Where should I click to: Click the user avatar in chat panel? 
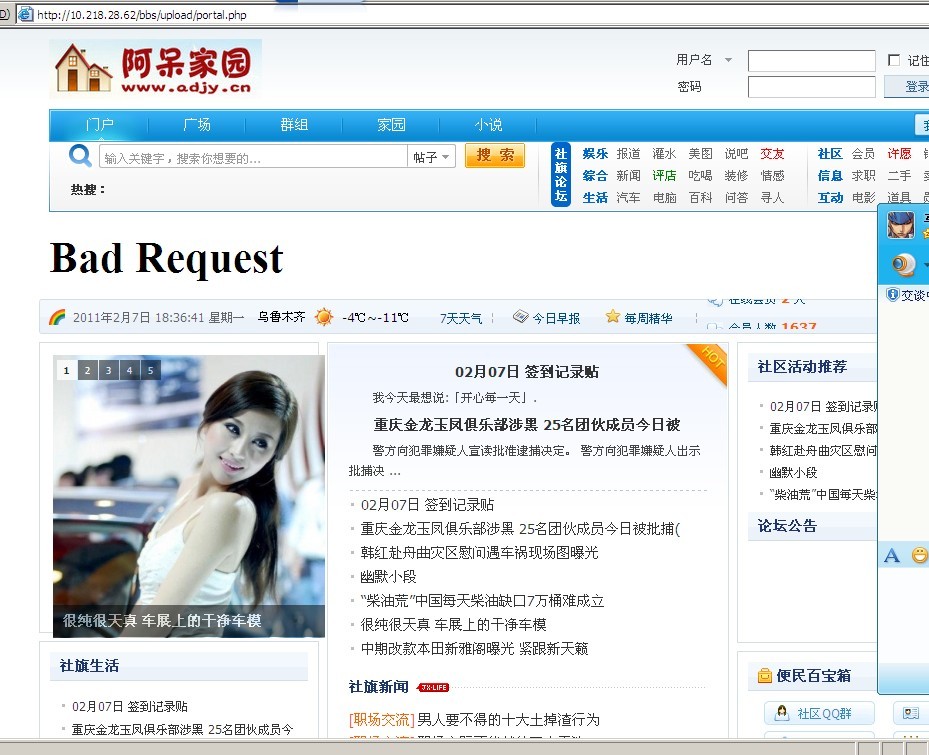pyautogui.click(x=901, y=225)
